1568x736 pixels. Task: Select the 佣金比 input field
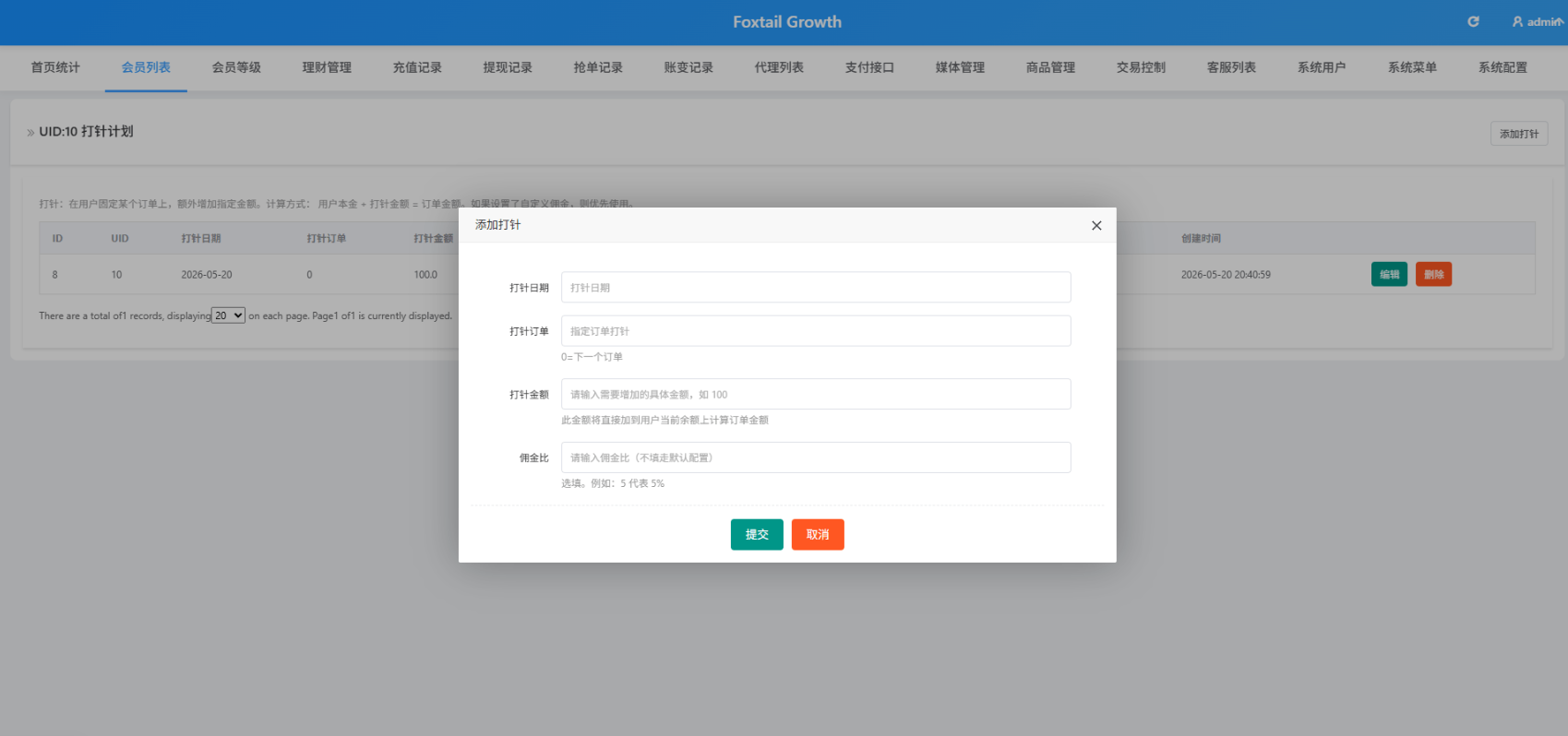point(816,457)
